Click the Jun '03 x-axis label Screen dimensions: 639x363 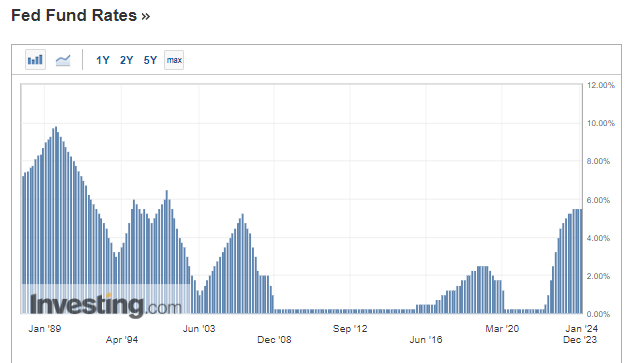coord(199,328)
